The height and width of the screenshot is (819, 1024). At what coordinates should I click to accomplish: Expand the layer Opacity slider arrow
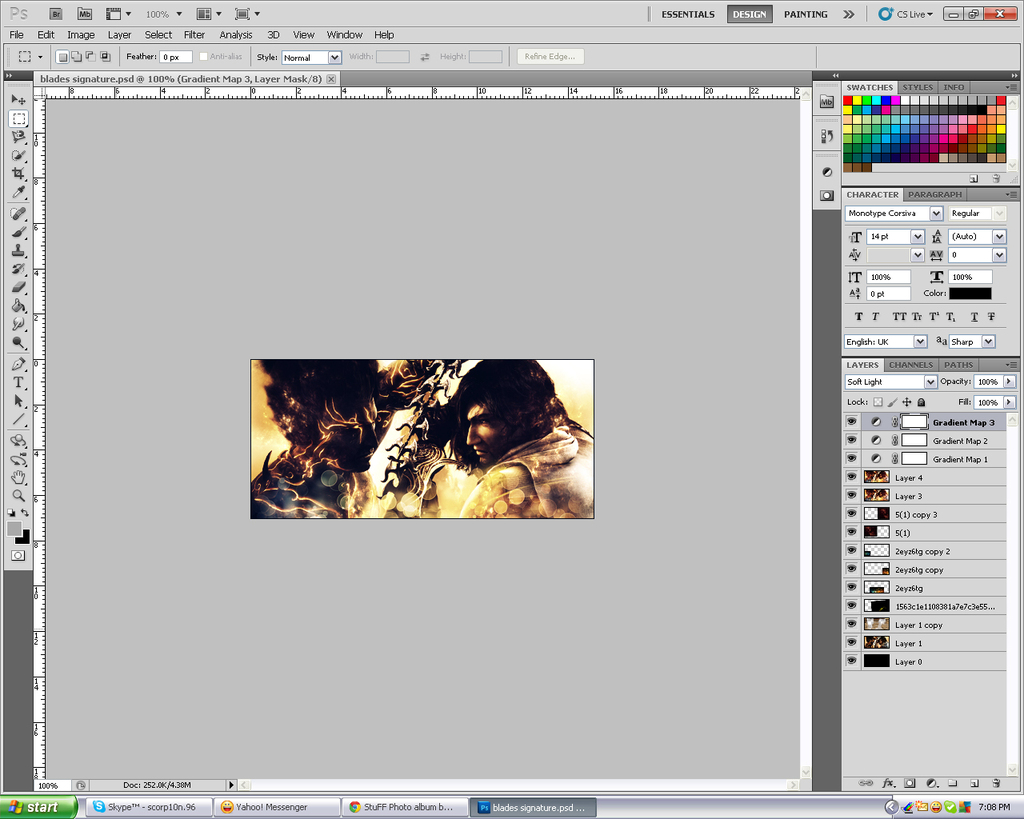point(1009,381)
